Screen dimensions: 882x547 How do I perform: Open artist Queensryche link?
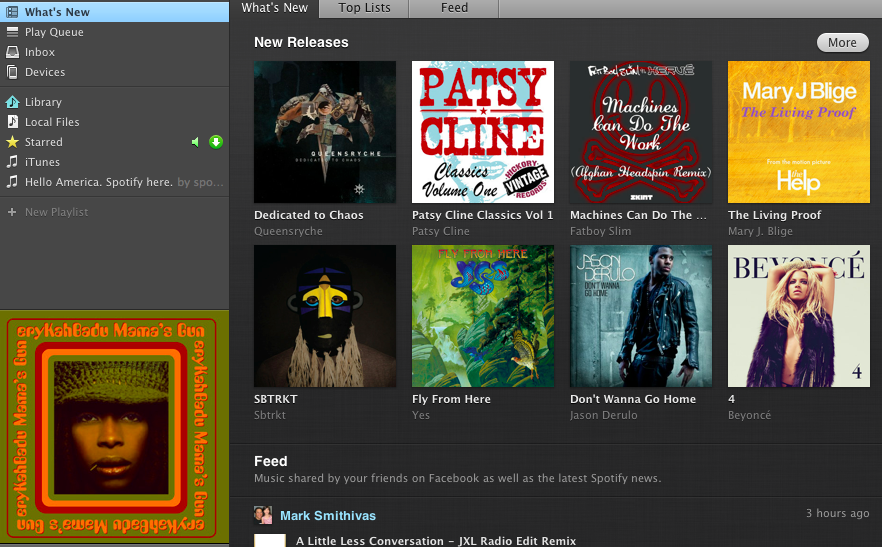click(x=288, y=231)
